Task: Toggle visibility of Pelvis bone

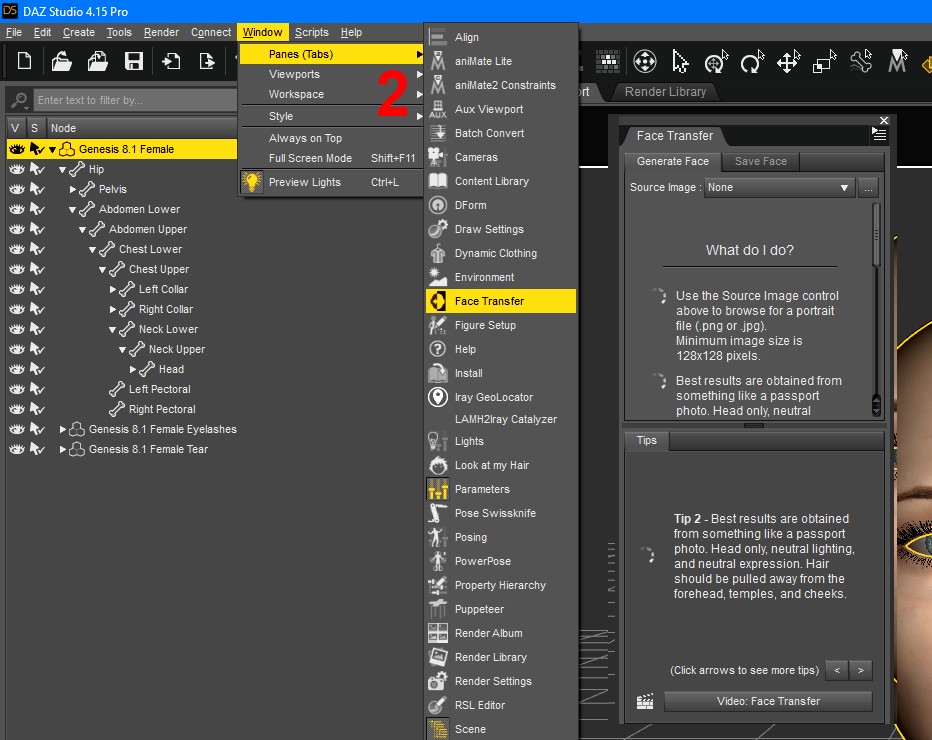Action: click(x=17, y=189)
